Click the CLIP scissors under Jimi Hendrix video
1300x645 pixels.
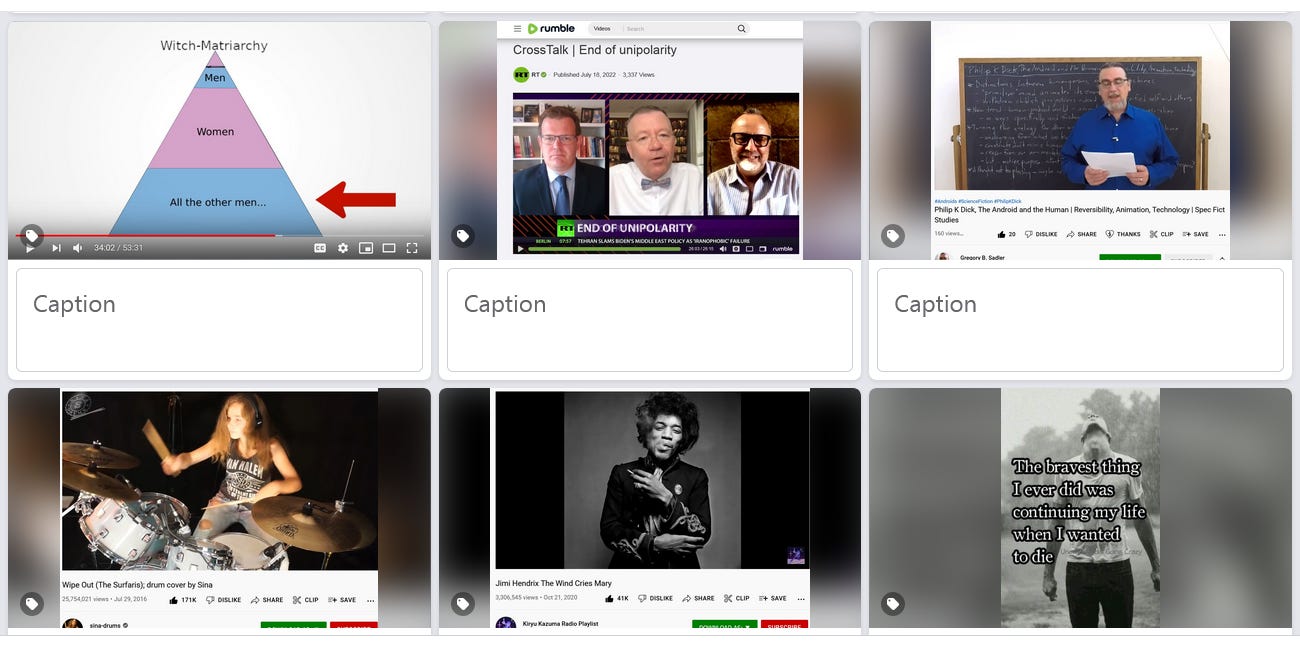pos(727,598)
